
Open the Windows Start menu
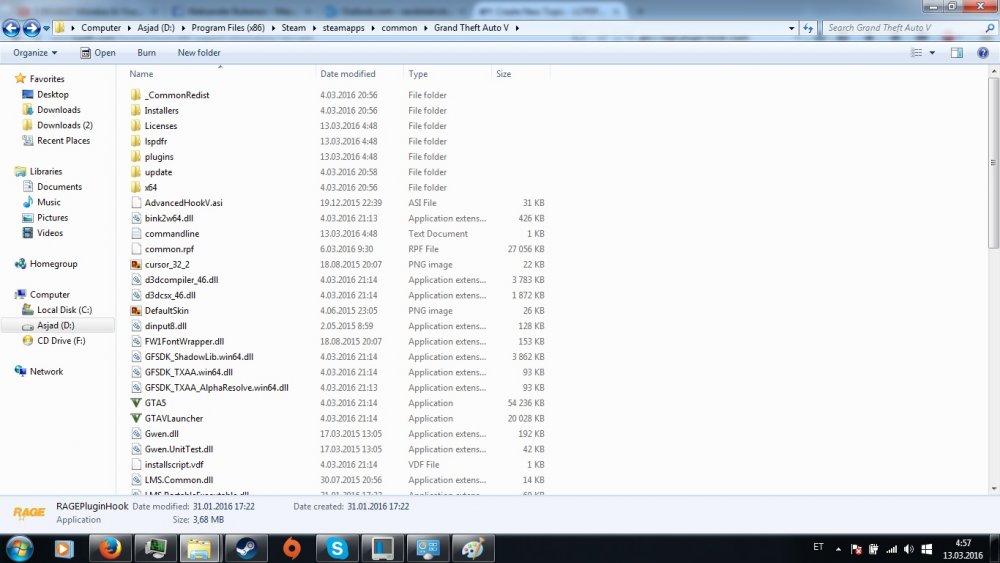pos(19,548)
